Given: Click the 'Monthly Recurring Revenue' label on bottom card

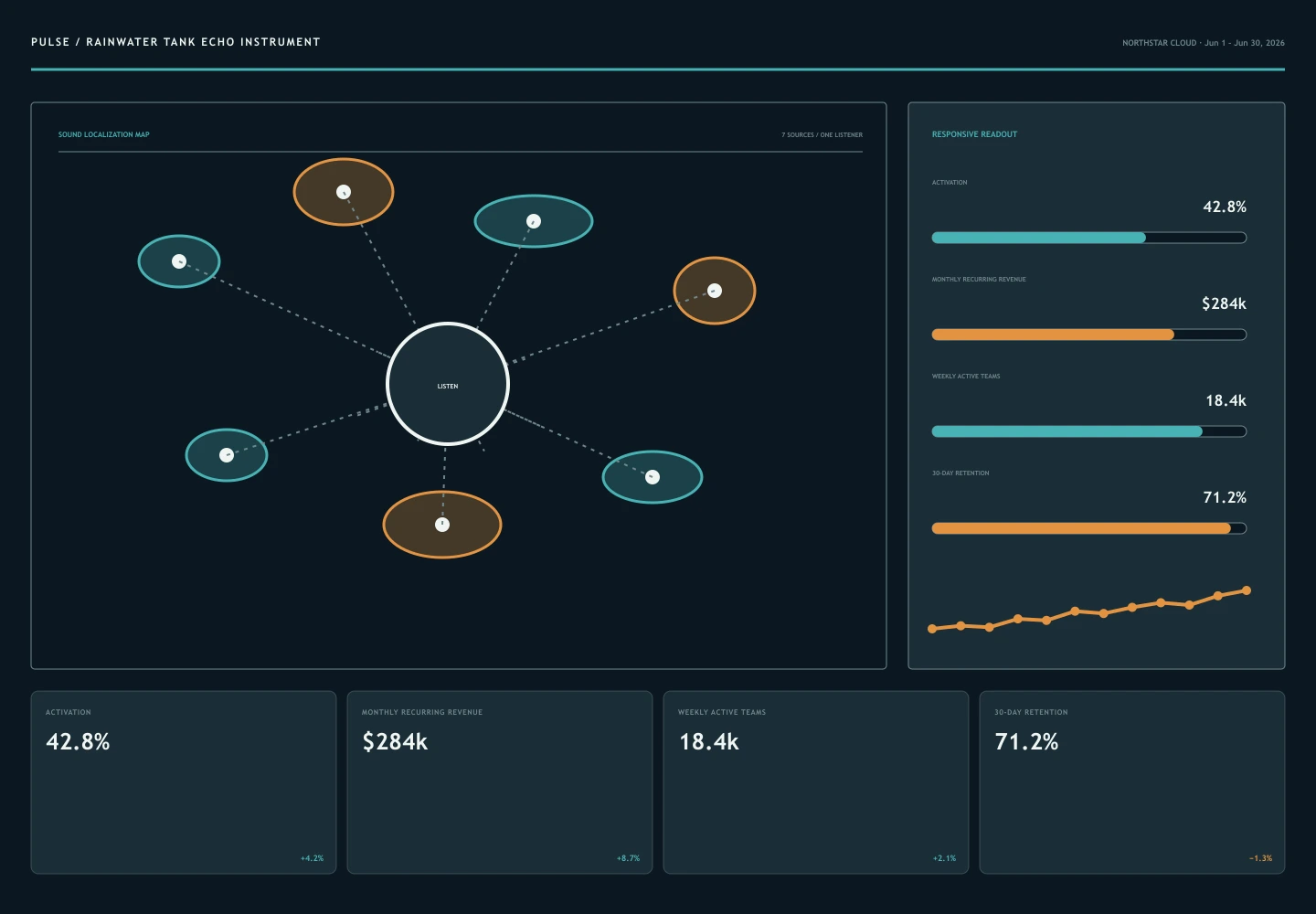Looking at the screenshot, I should click(x=422, y=712).
